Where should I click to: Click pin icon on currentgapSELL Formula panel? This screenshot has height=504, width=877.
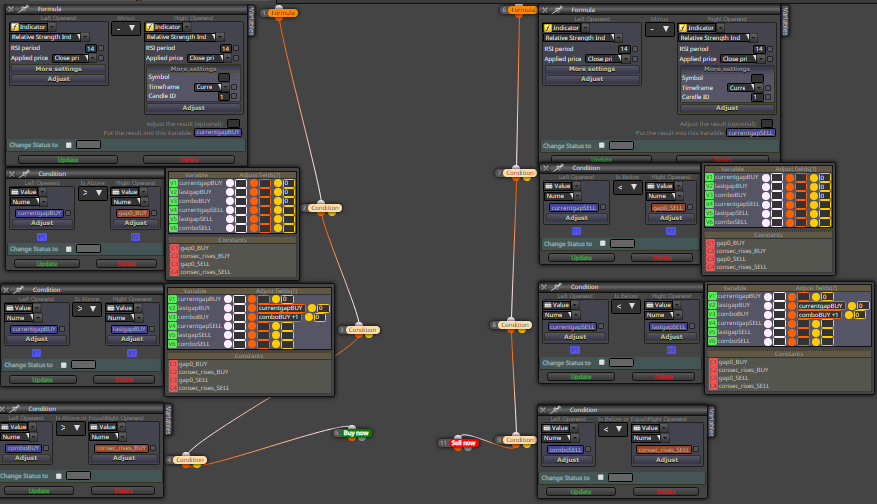click(x=557, y=10)
